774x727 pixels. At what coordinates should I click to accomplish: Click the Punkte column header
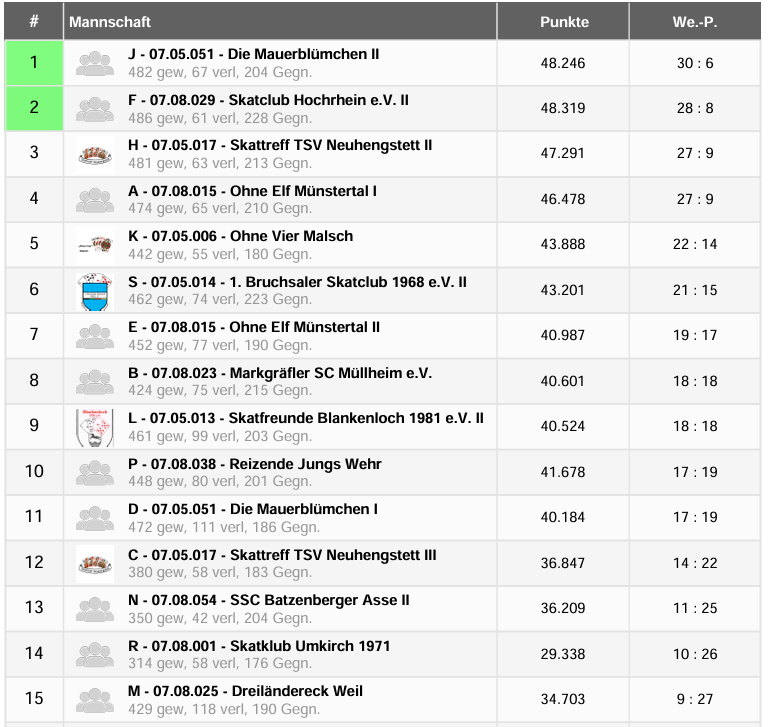[x=563, y=21]
